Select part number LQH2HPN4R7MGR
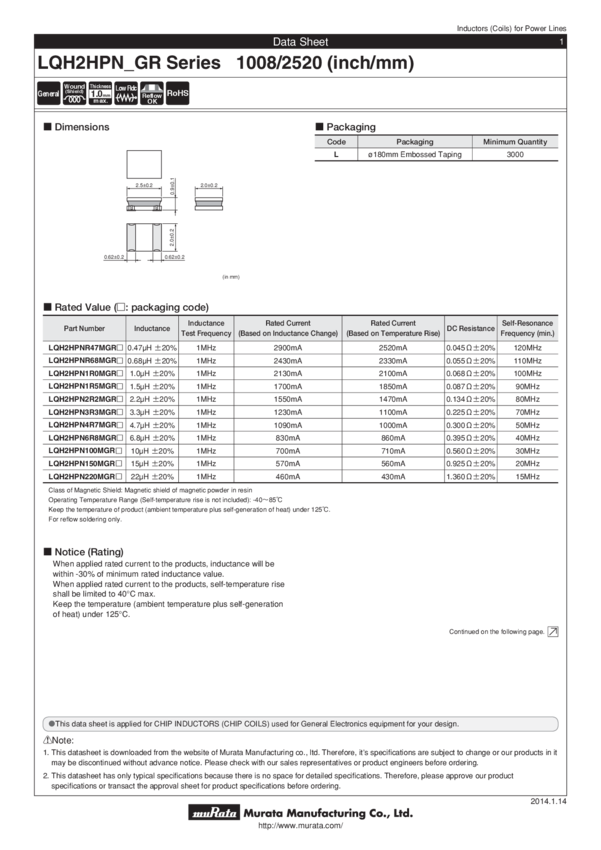Screen dimensions: 601x850 click(85, 425)
